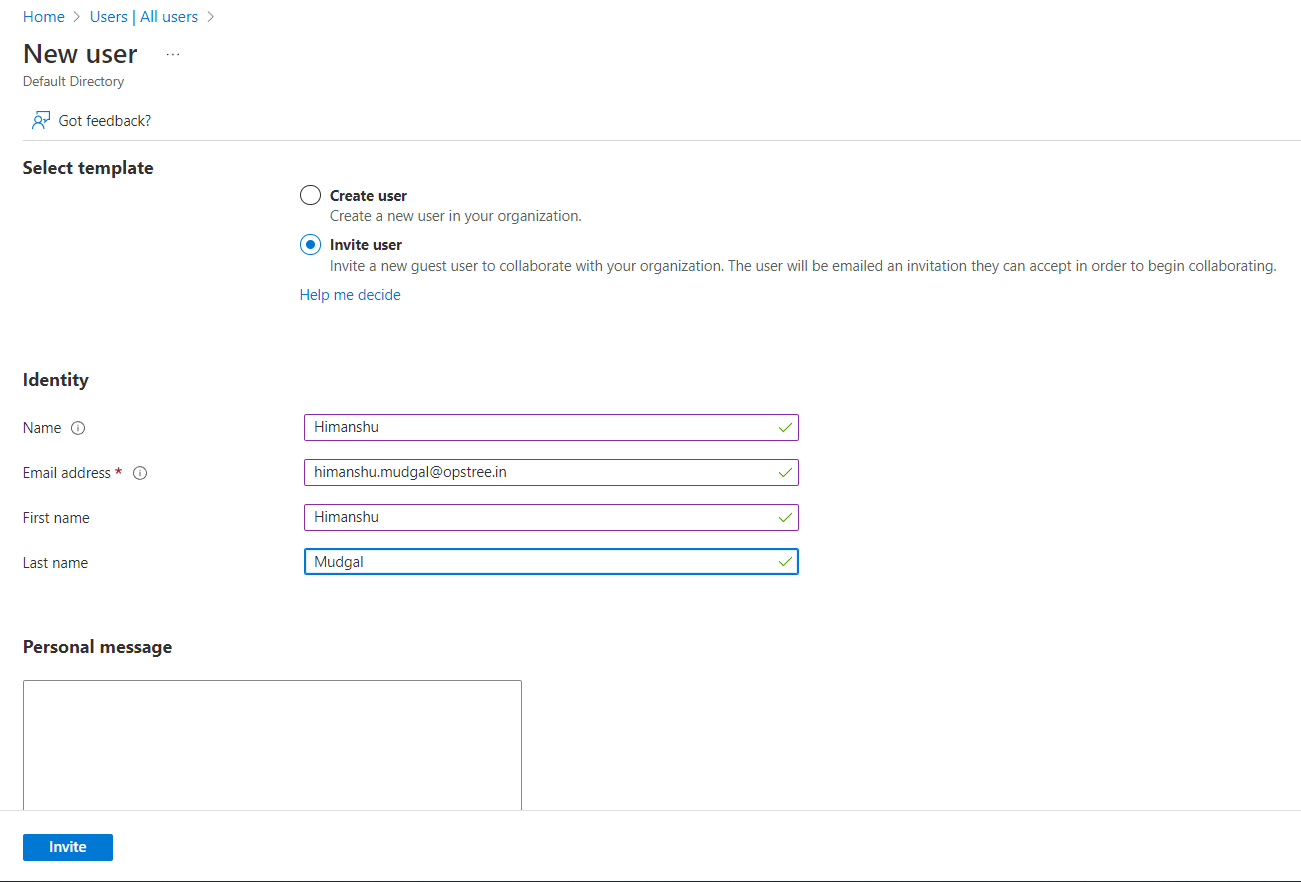Open the ellipsis menu beside New user
The image size is (1301, 882).
(173, 54)
